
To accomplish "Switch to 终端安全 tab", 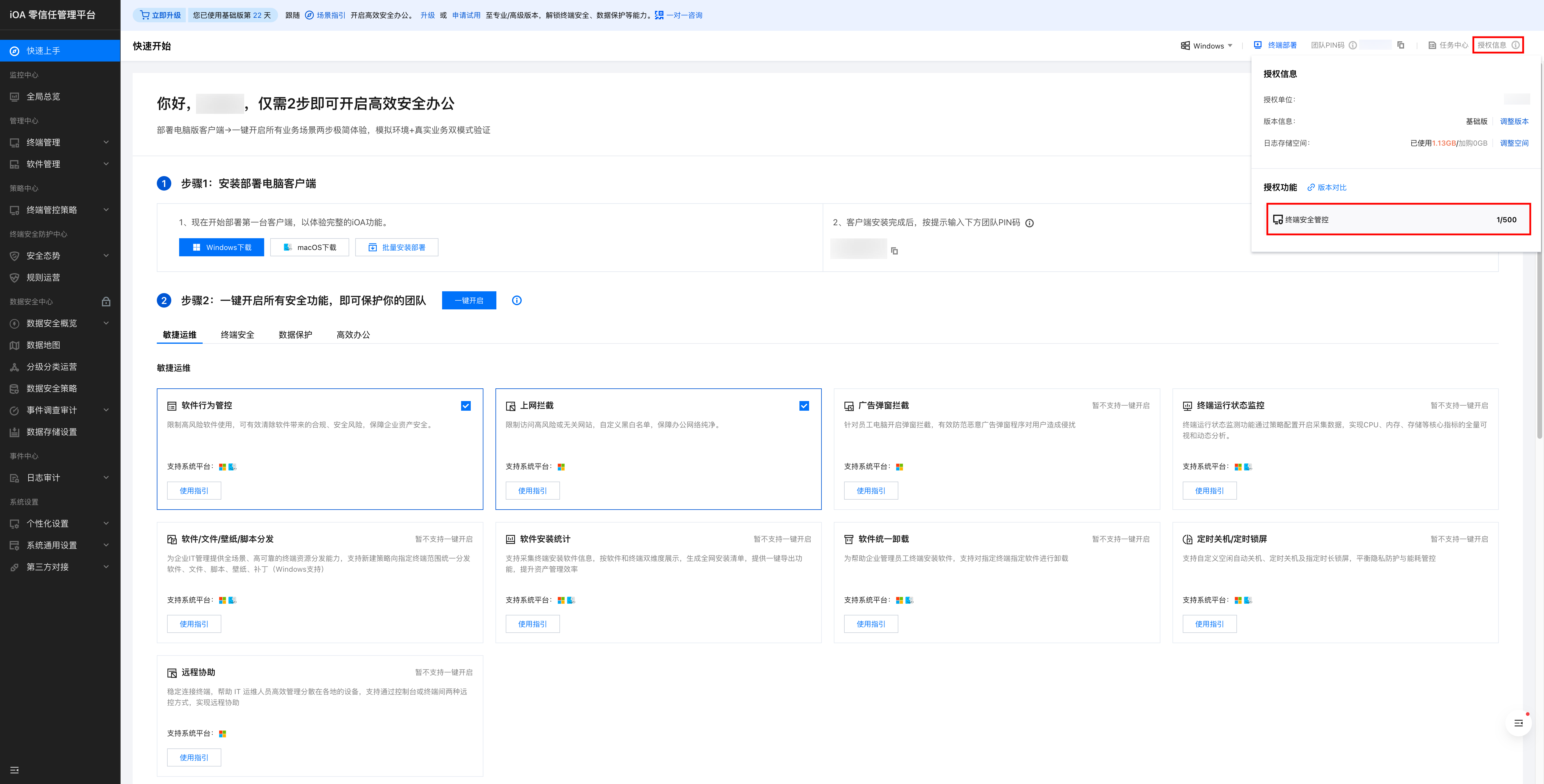I will click(x=237, y=334).
